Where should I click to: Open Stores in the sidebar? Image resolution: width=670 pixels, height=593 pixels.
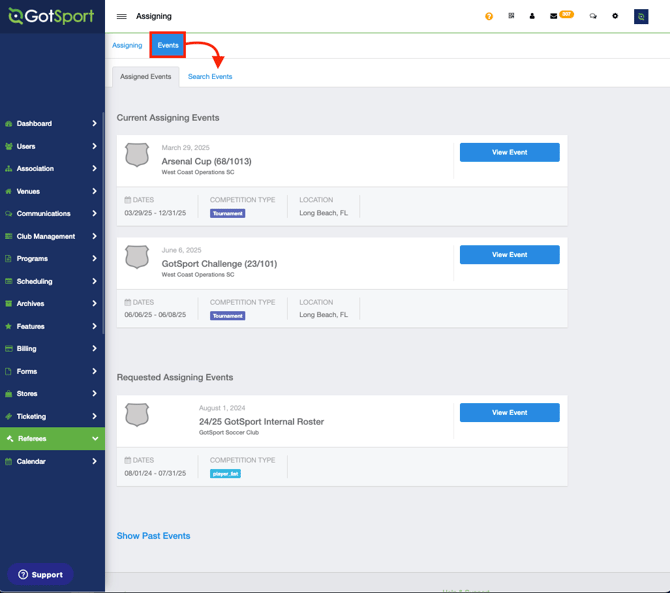[52, 393]
